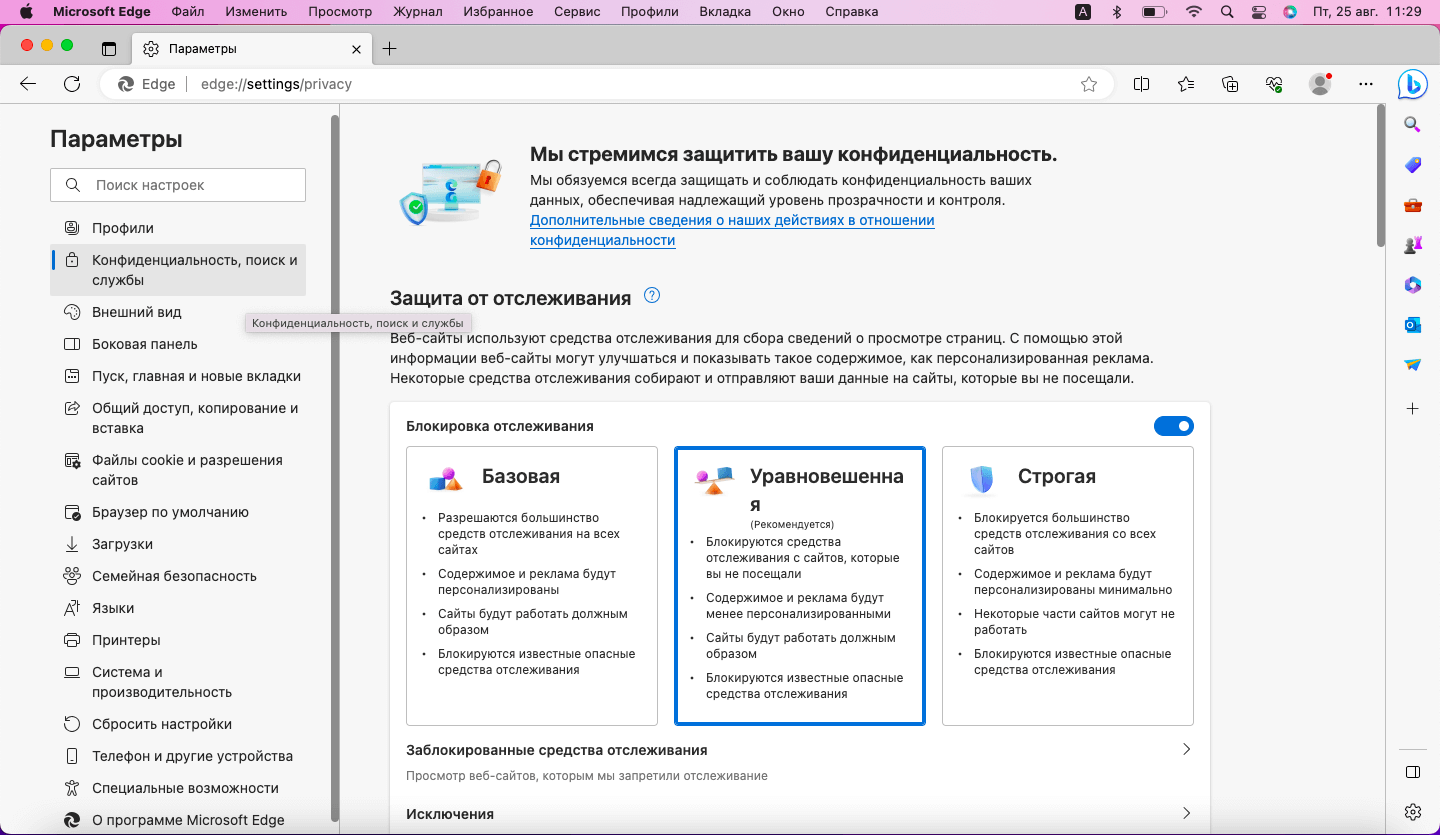
Task: Click the Wi-Fi status icon
Action: point(1193,12)
